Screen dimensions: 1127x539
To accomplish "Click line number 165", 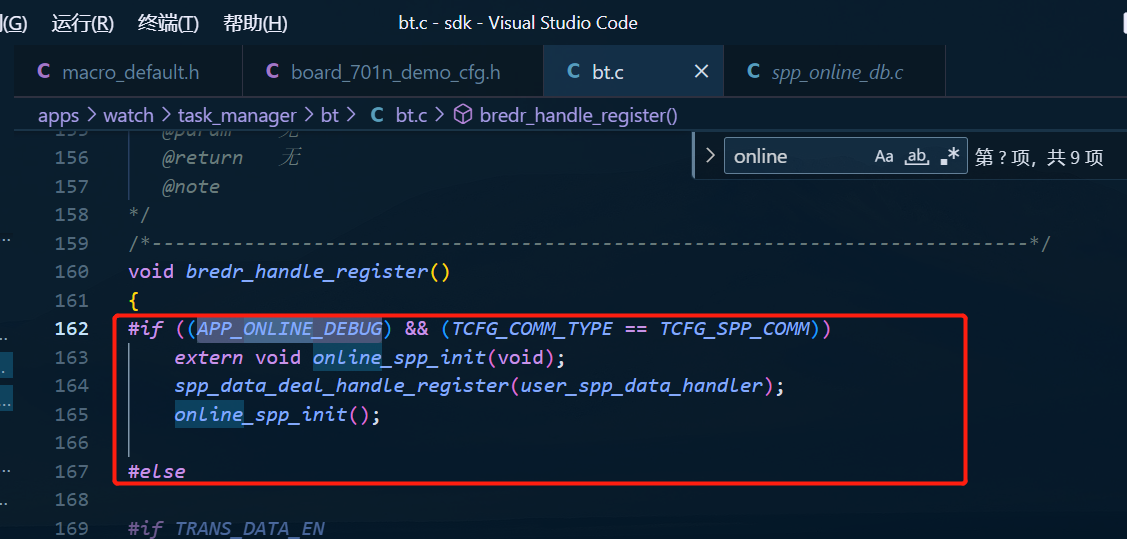I will click(x=72, y=414).
